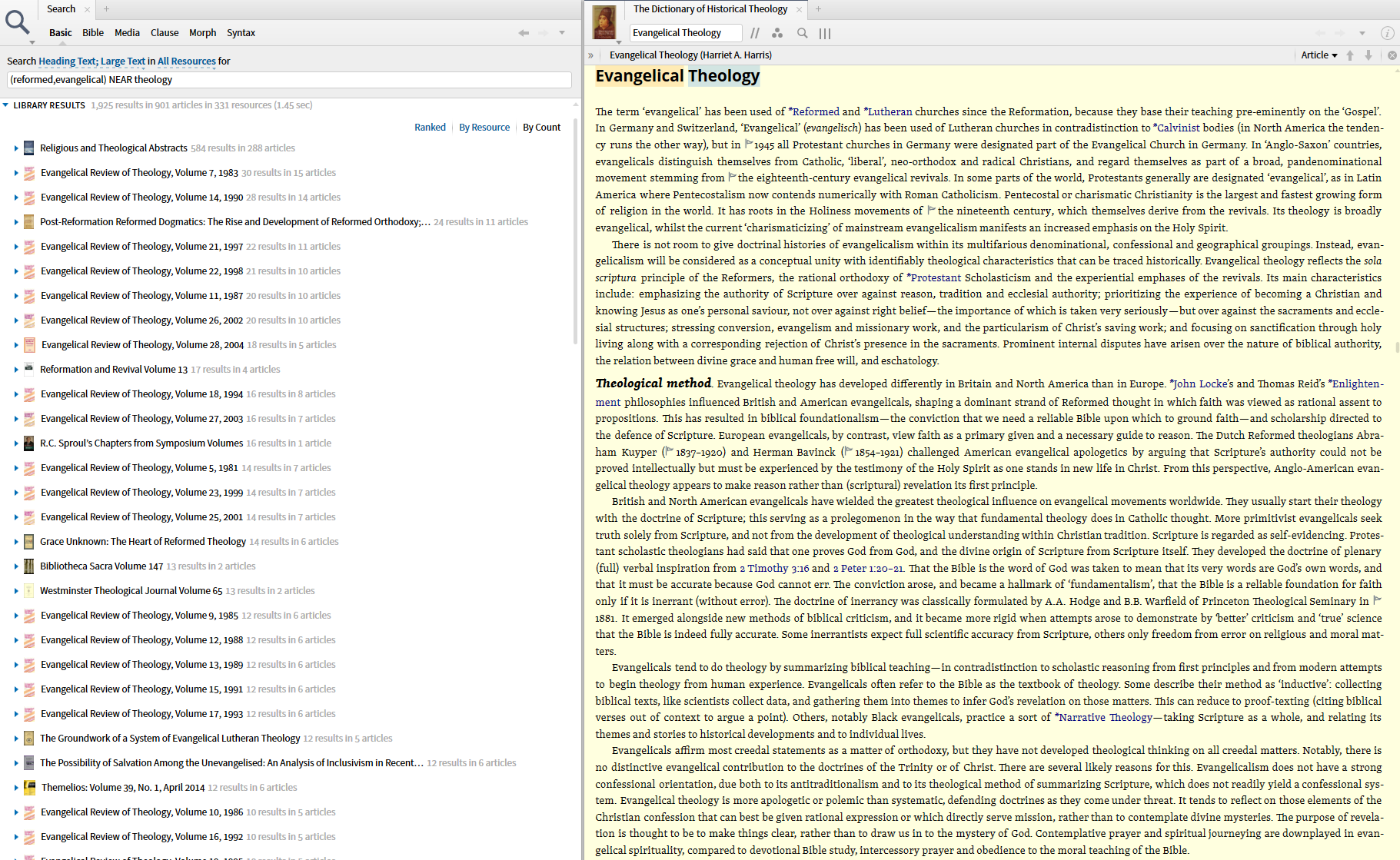This screenshot has height=860, width=1400.
Task: Click Grace Unknown resource cover icon
Action: point(28,542)
